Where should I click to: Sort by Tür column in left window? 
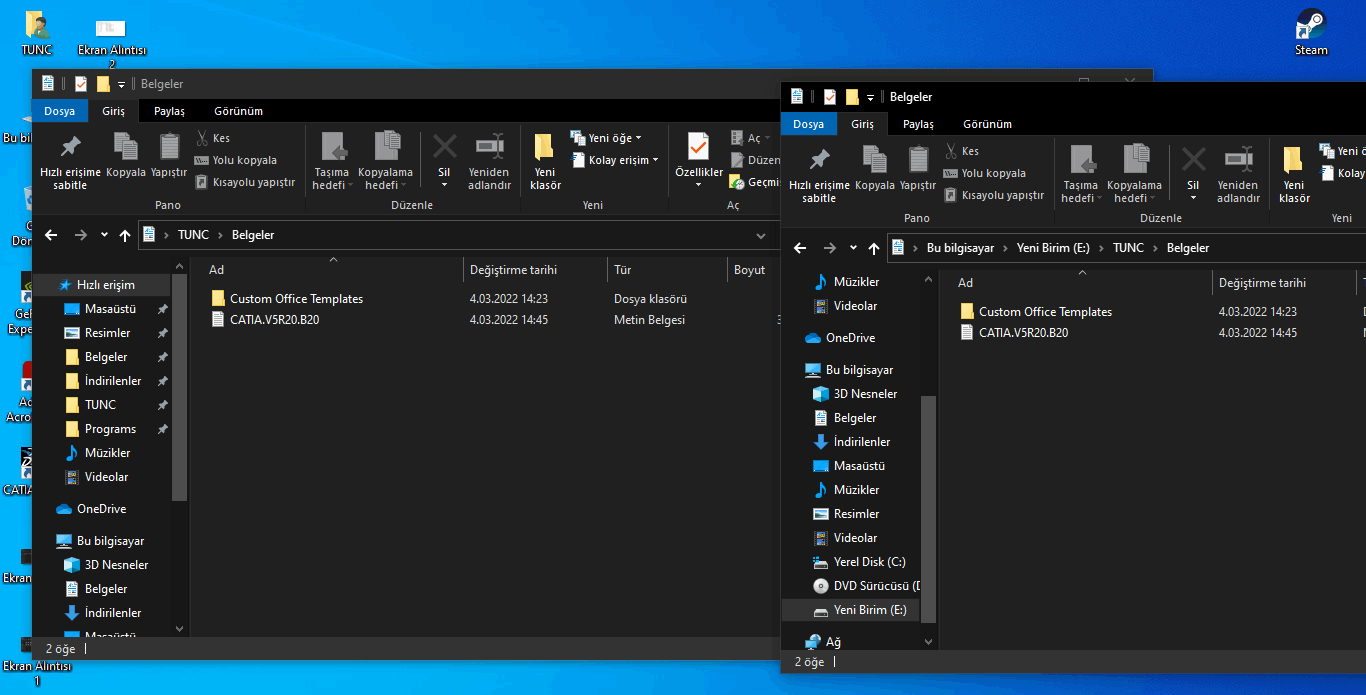pyautogui.click(x=667, y=270)
